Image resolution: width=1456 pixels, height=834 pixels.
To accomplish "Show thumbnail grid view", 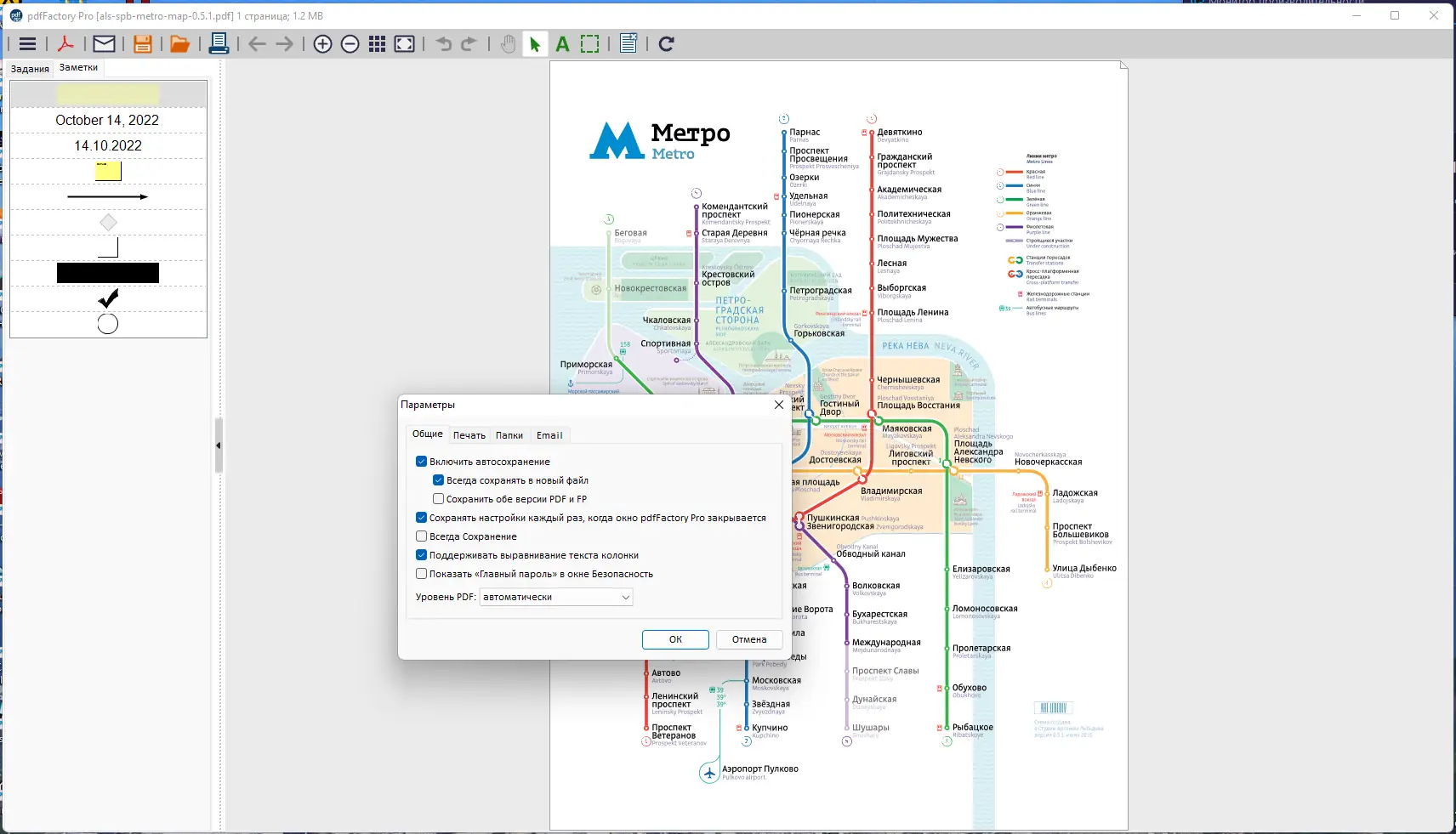I will pos(378,44).
